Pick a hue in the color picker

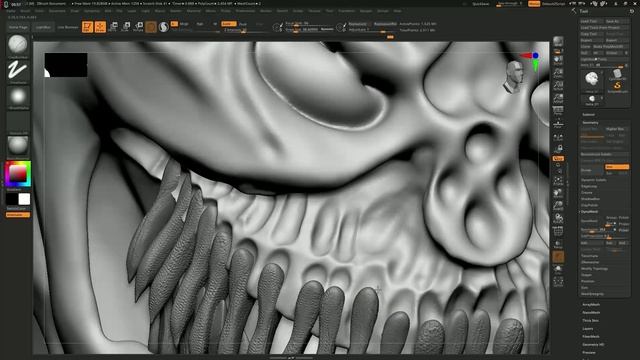coord(18,174)
